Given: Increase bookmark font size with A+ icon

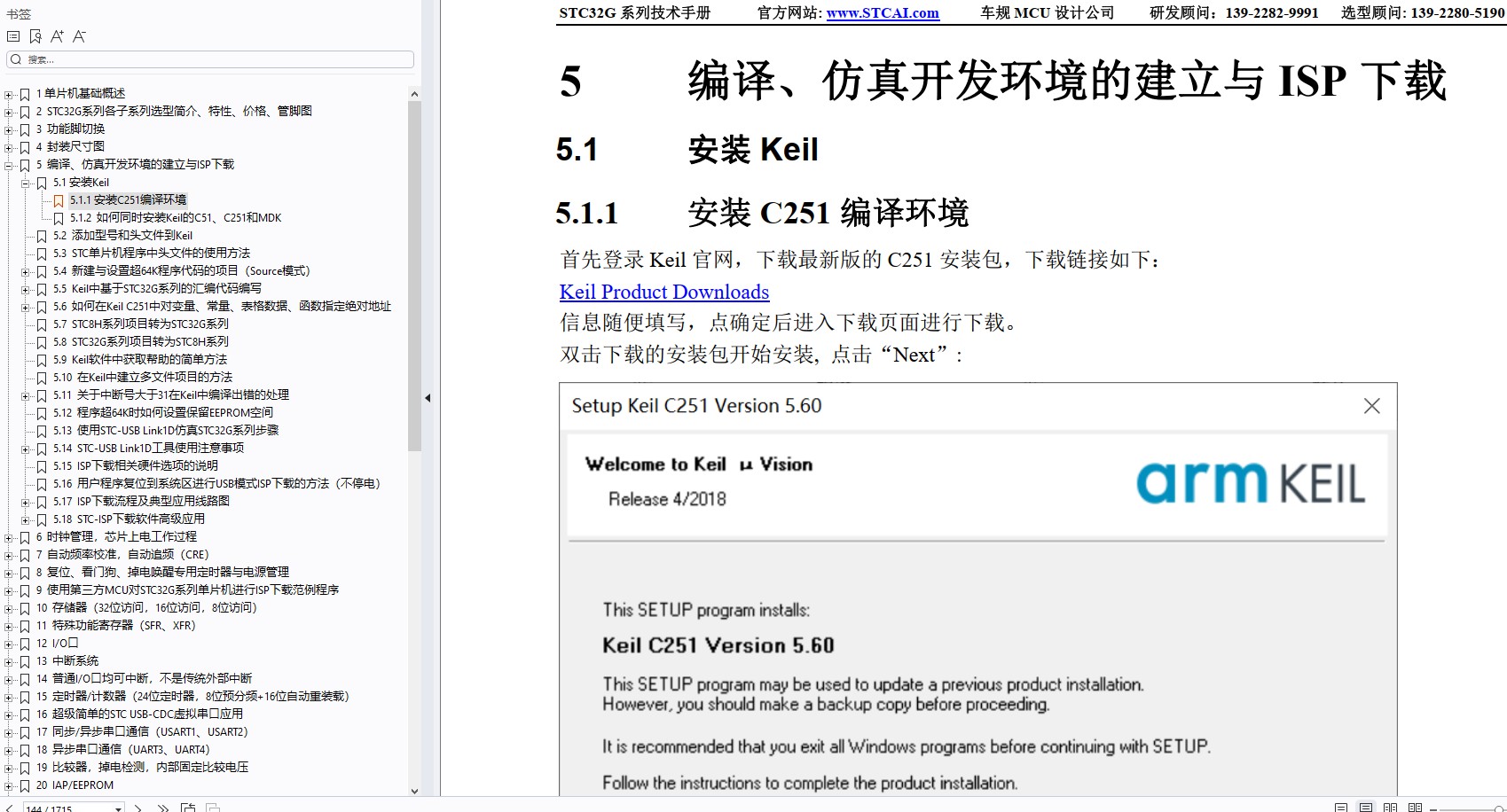Looking at the screenshot, I should (57, 36).
